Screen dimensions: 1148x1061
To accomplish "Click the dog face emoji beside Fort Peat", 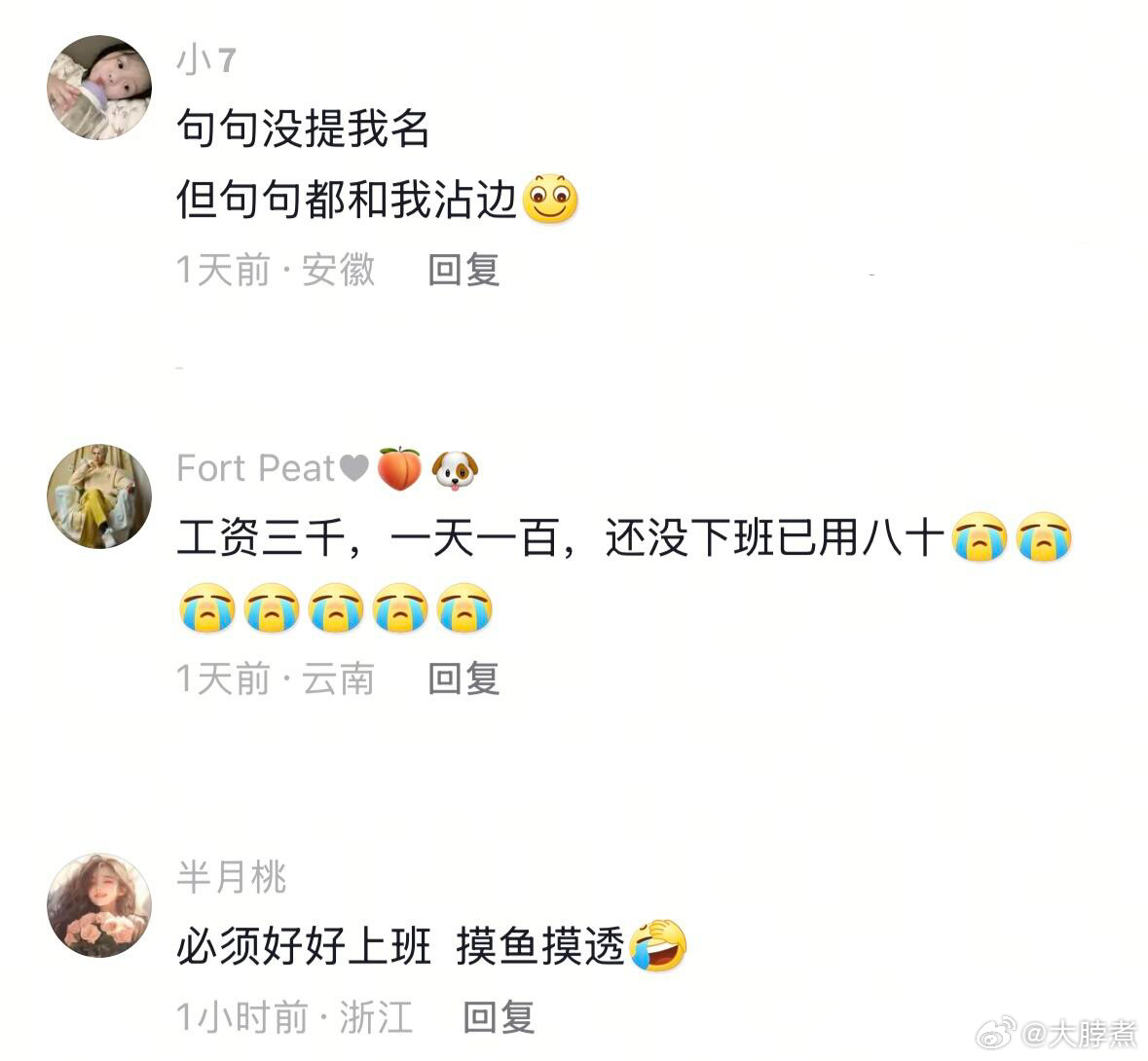I will (x=455, y=469).
